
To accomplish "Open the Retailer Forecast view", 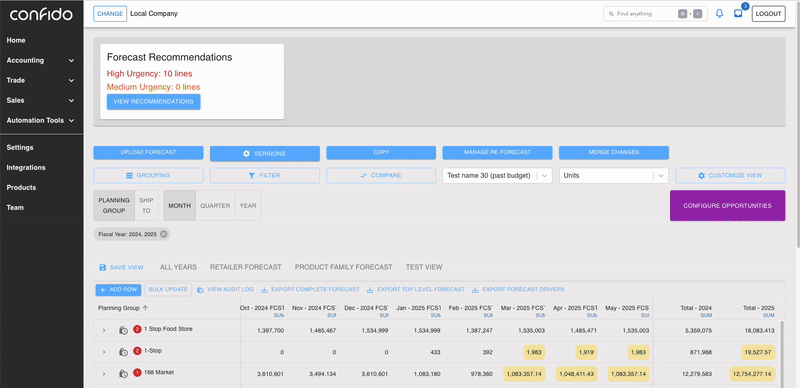I will point(245,267).
